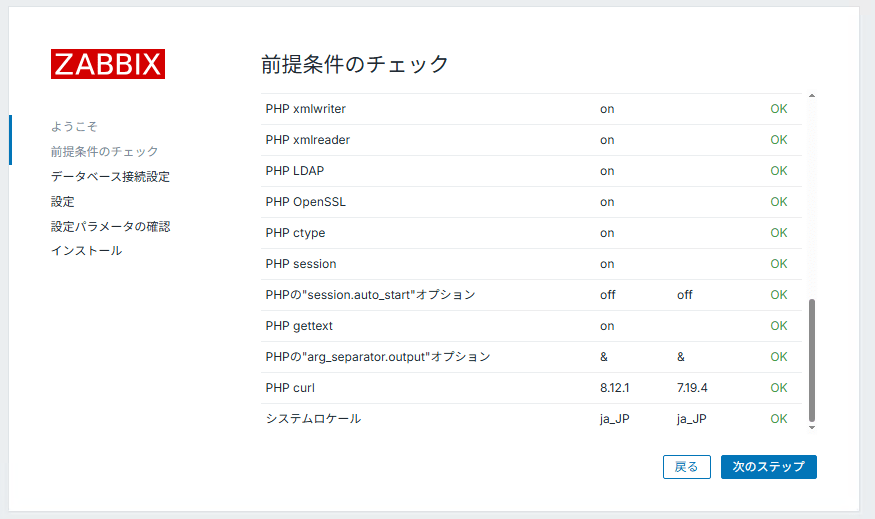
Task: Click scrollbar down arrow in requirements list
Action: tap(811, 427)
